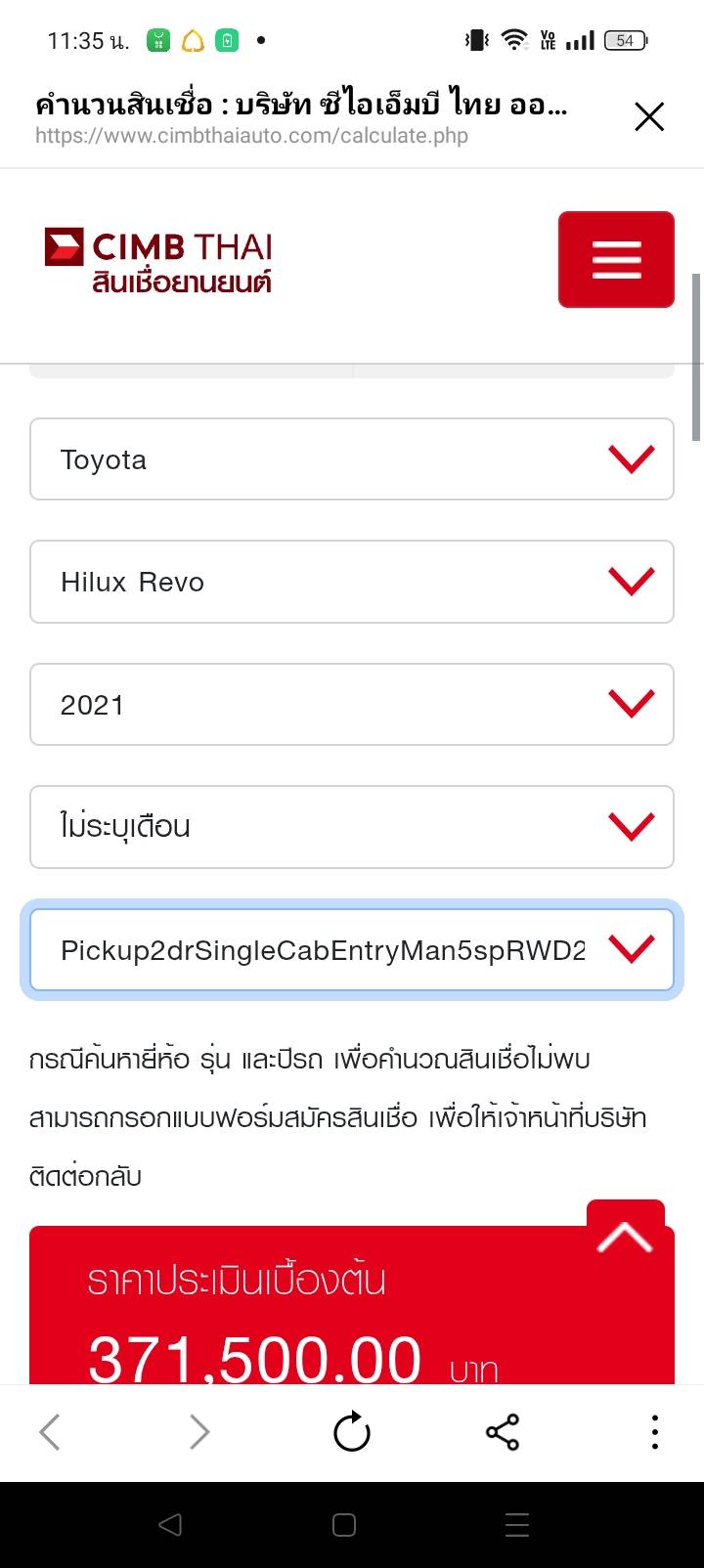
Task: Click the cimbthaiauto.com URL text
Action: [252, 136]
